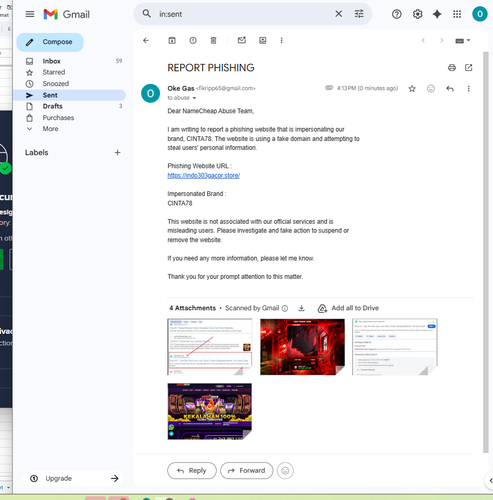
Task: Star the Oke Gas message
Action: [x=412, y=88]
